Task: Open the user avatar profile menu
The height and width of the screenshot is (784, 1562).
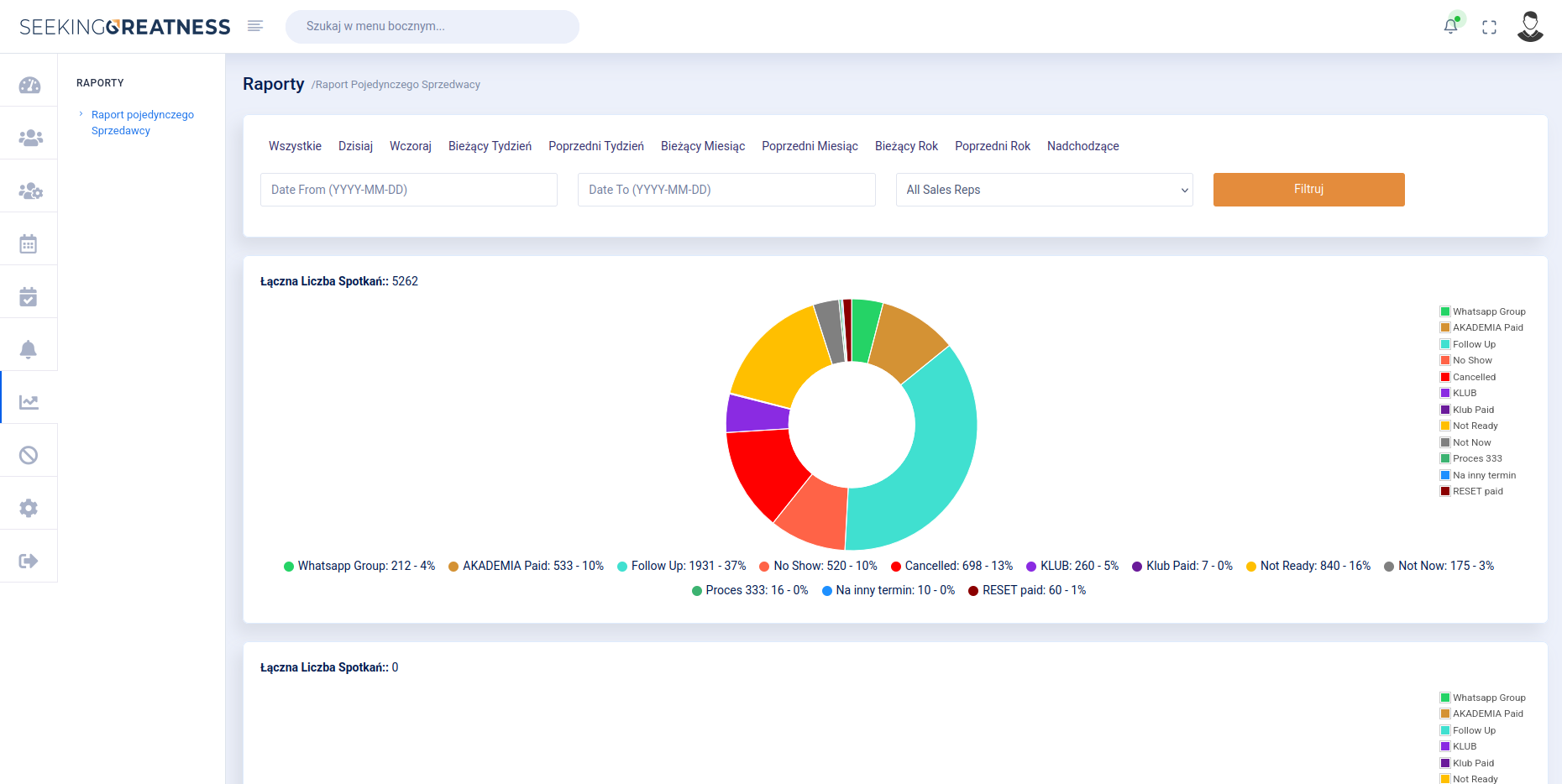Action: (1530, 26)
